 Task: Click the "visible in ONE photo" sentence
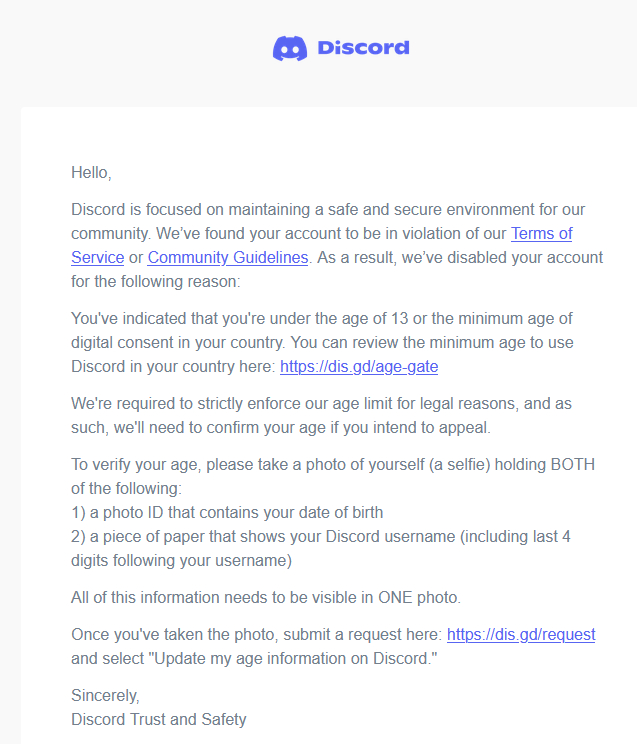pyautogui.click(x=266, y=598)
